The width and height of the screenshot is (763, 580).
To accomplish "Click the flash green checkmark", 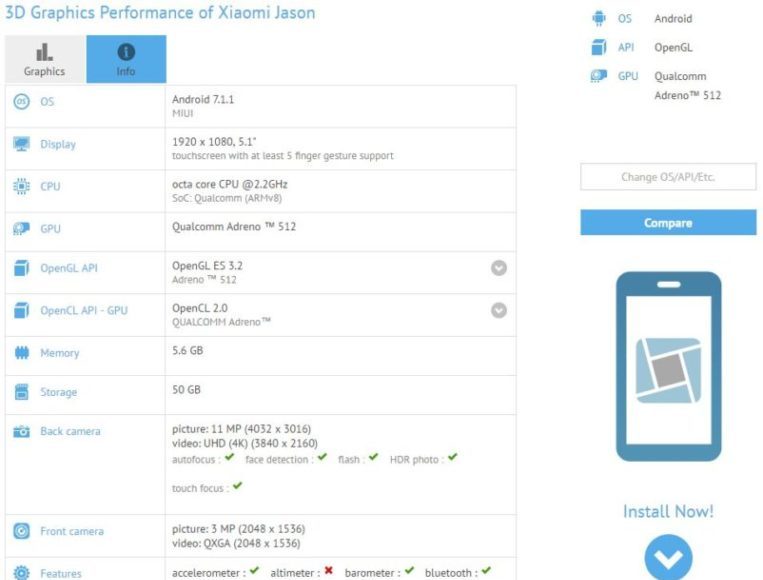I will (x=373, y=457).
